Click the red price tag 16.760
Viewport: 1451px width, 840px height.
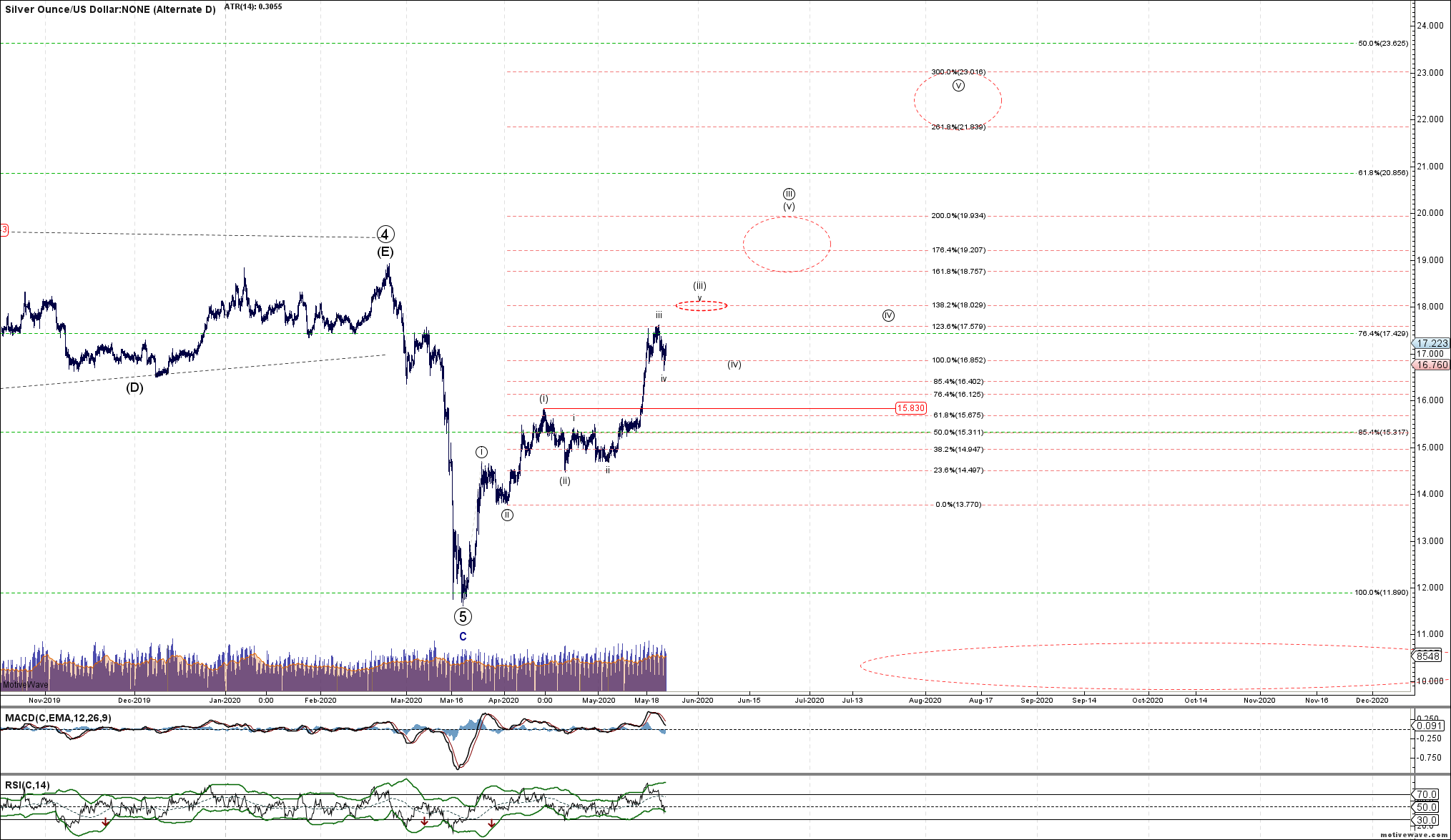1432,365
